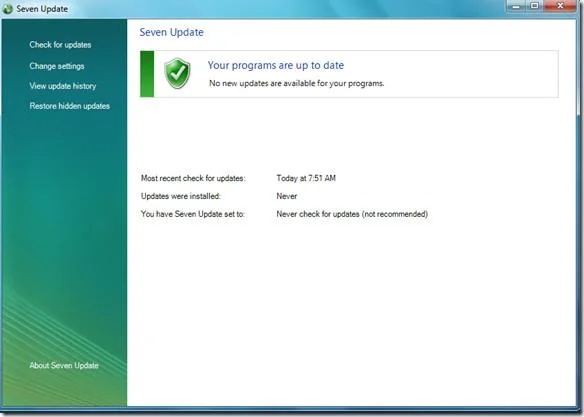The height and width of the screenshot is (417, 584).
Task: Click 'Never check for updates (not recommended)' text
Action: pyautogui.click(x=352, y=214)
